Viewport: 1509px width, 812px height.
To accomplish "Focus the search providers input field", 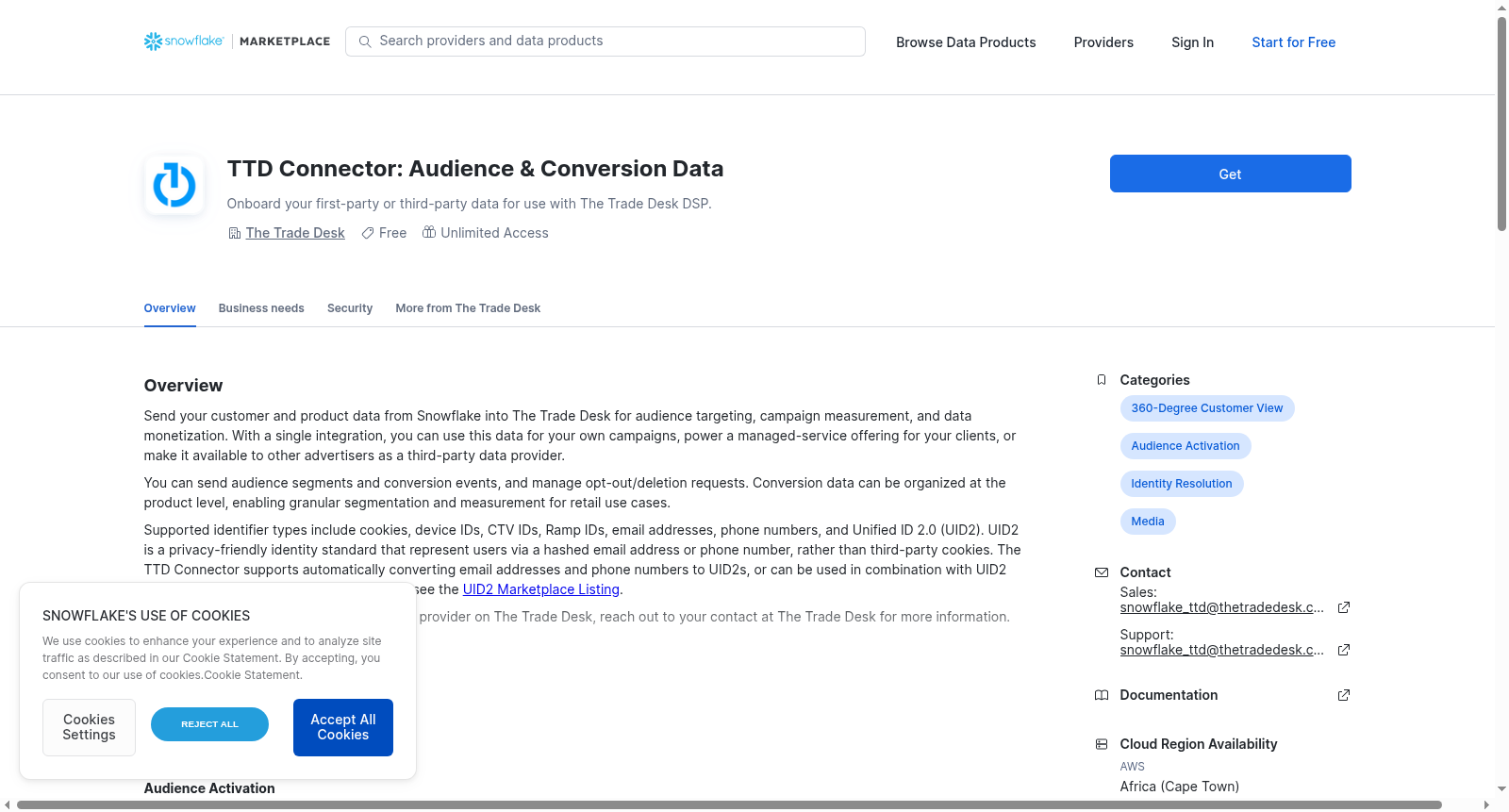I will pyautogui.click(x=605, y=41).
